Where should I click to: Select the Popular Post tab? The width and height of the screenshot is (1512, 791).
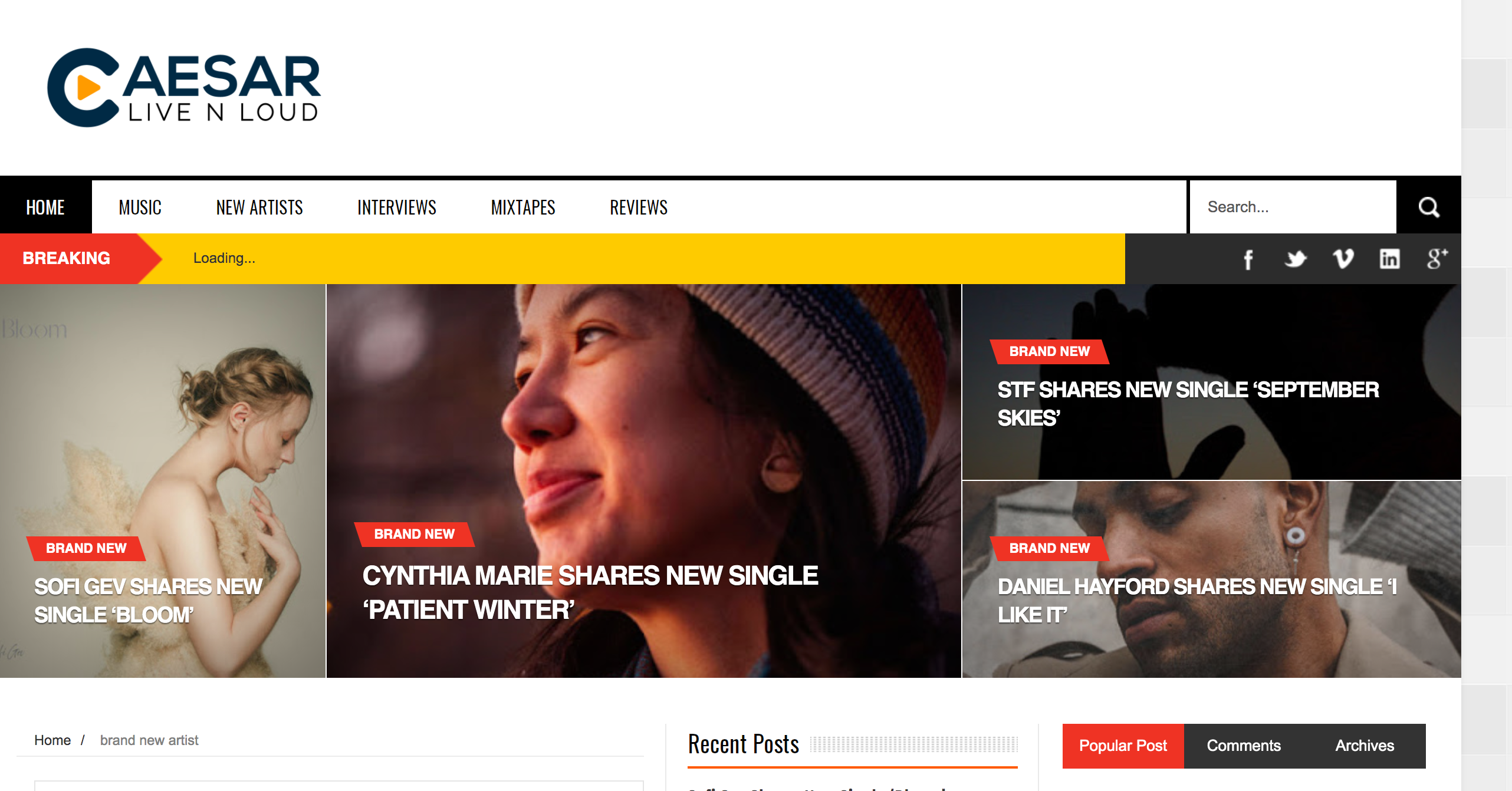1123,746
